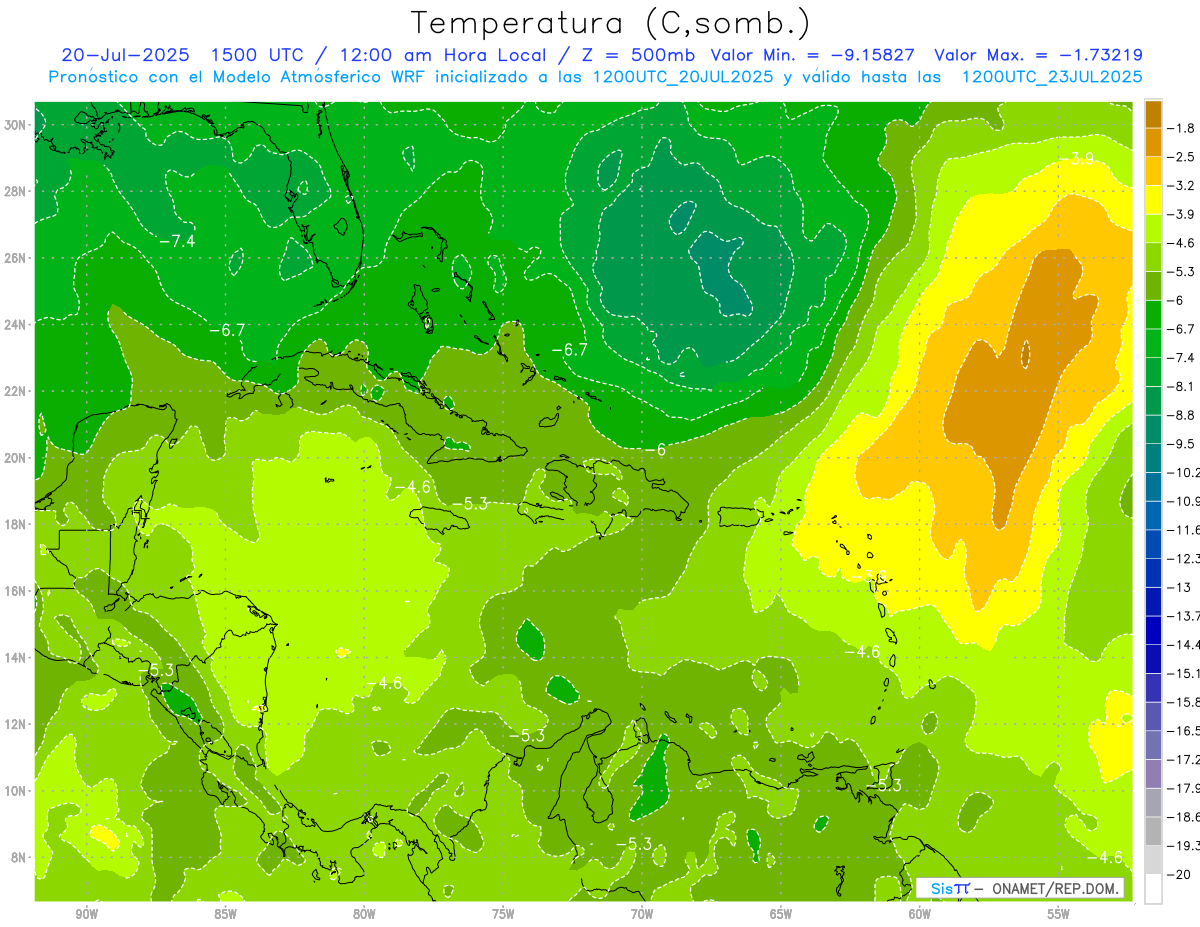Viewport: 1200px width, 927px height.
Task: Click longitude label "60W"
Action: [920, 914]
